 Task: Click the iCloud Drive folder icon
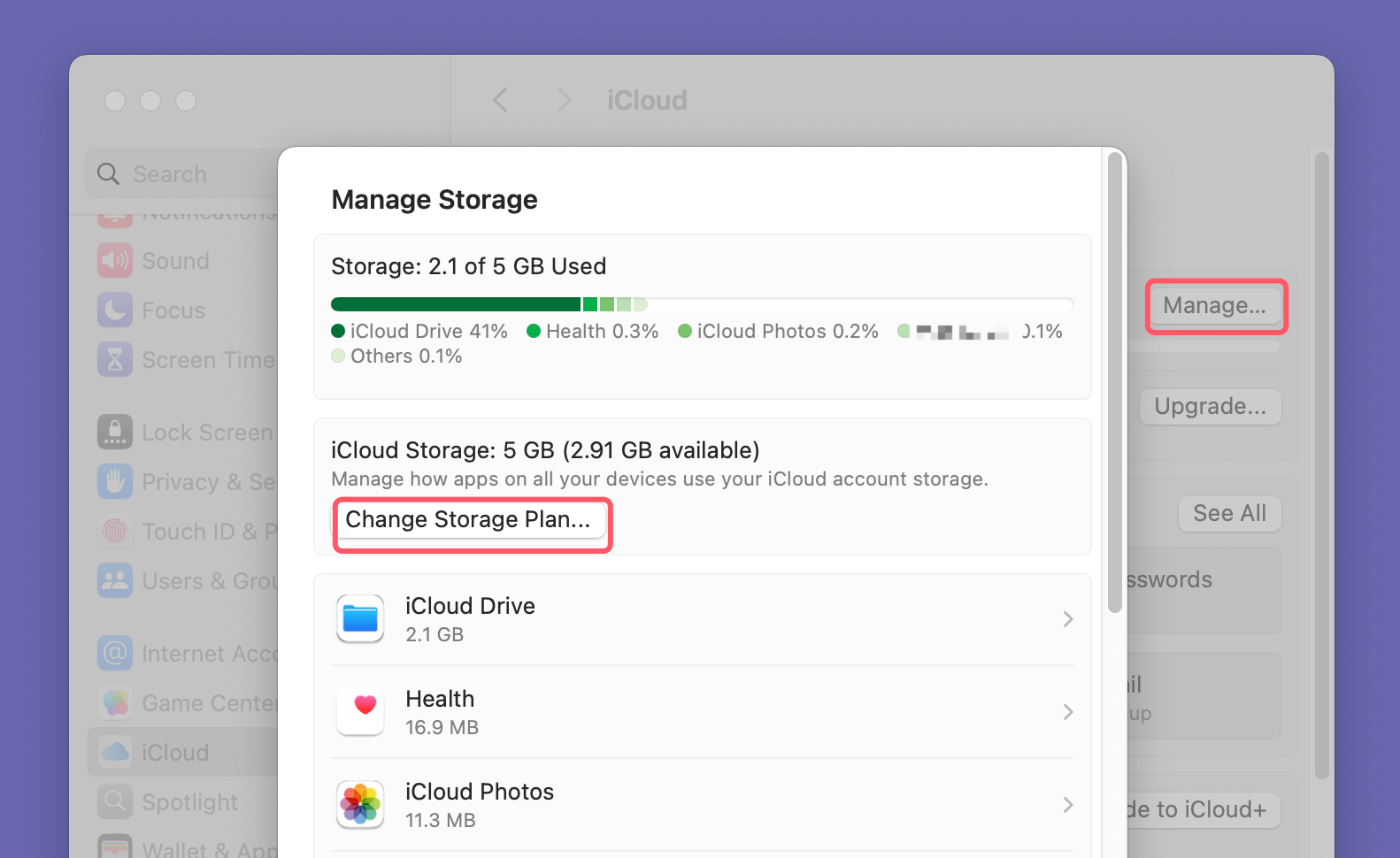[360, 618]
